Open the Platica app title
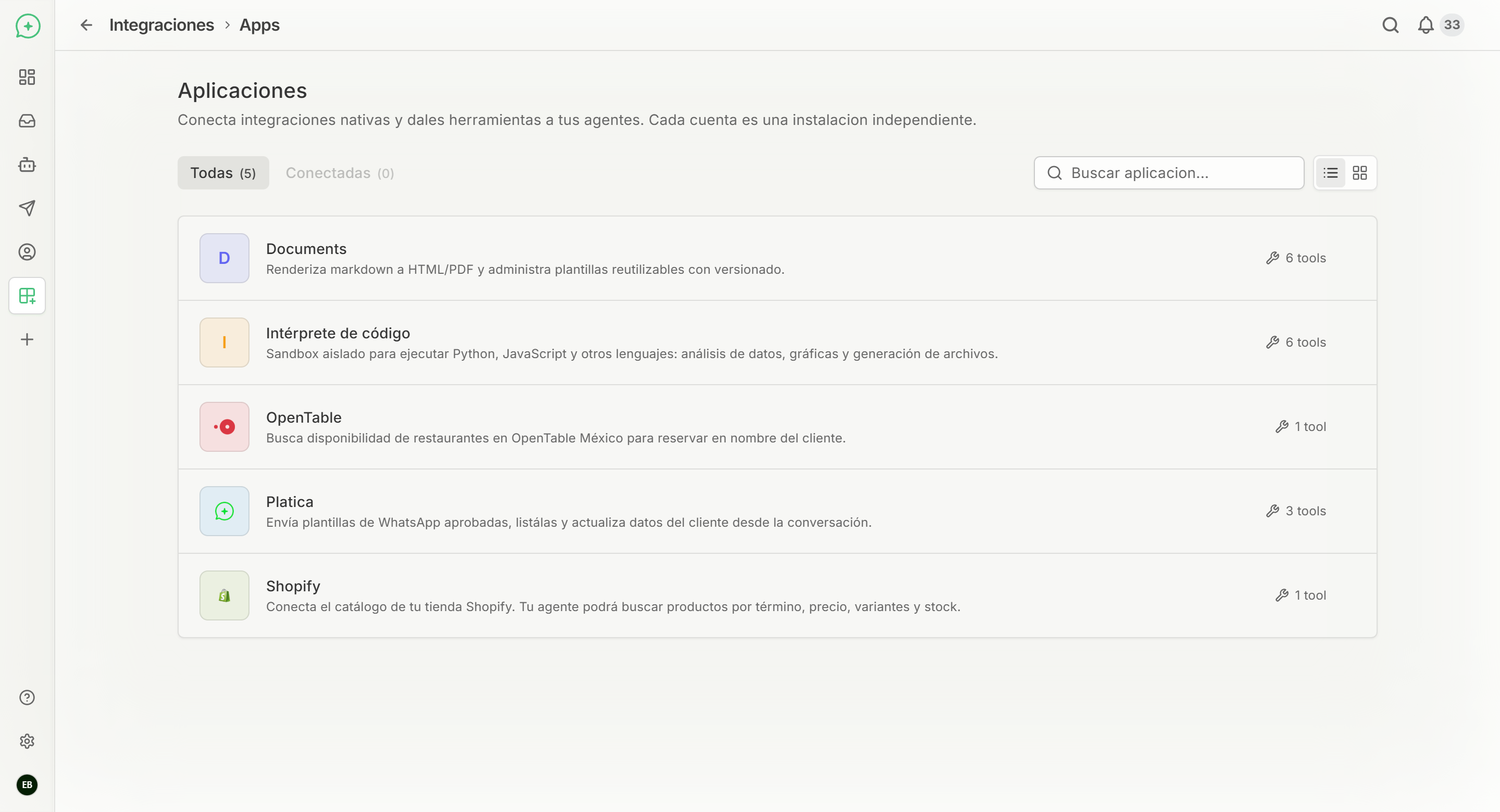1500x812 pixels. pyautogui.click(x=290, y=502)
